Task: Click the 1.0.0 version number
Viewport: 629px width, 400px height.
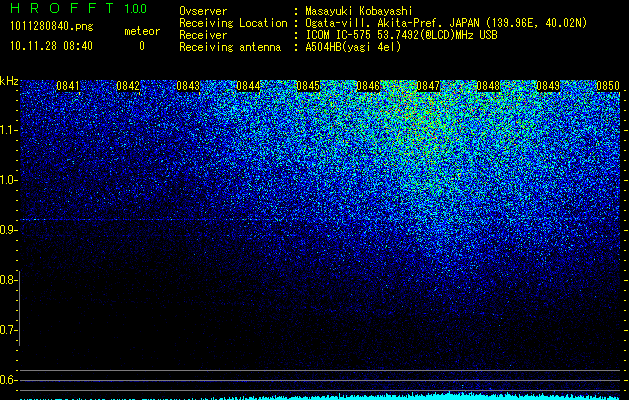Action: (136, 9)
